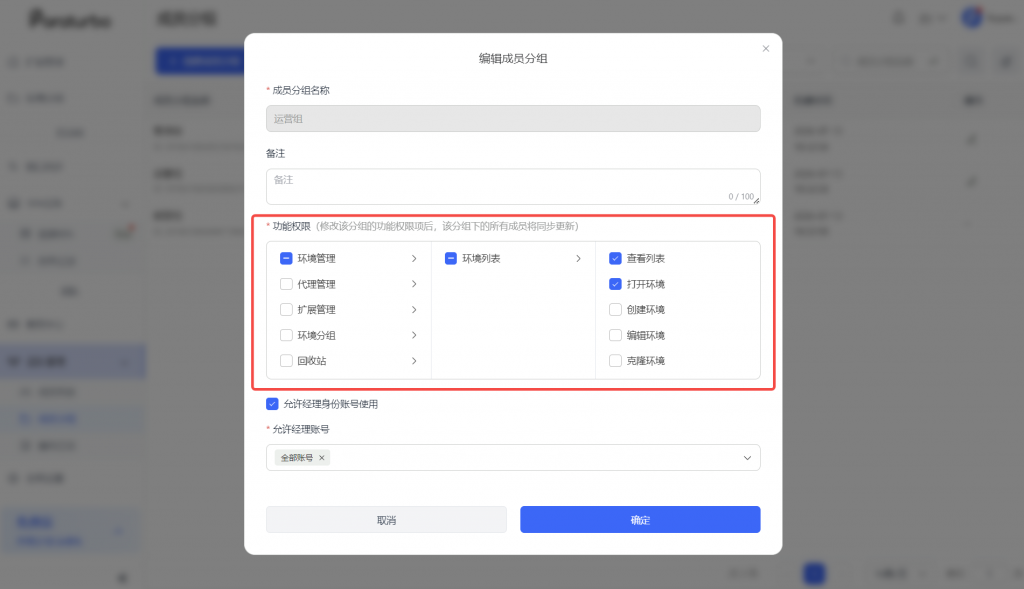Image resolution: width=1024 pixels, height=589 pixels.
Task: Focus the 备注 text area
Action: click(x=513, y=187)
